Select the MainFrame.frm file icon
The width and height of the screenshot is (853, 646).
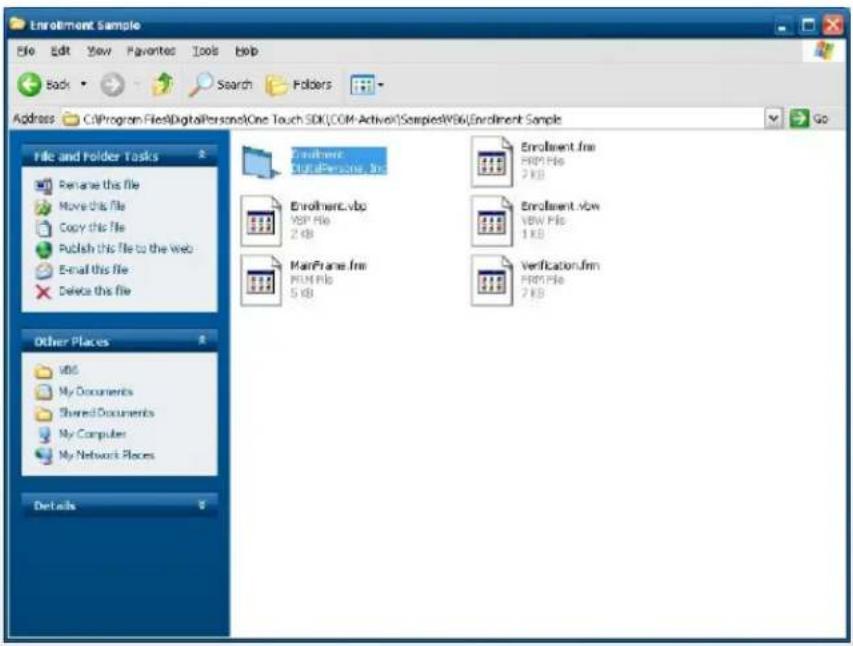(x=261, y=280)
